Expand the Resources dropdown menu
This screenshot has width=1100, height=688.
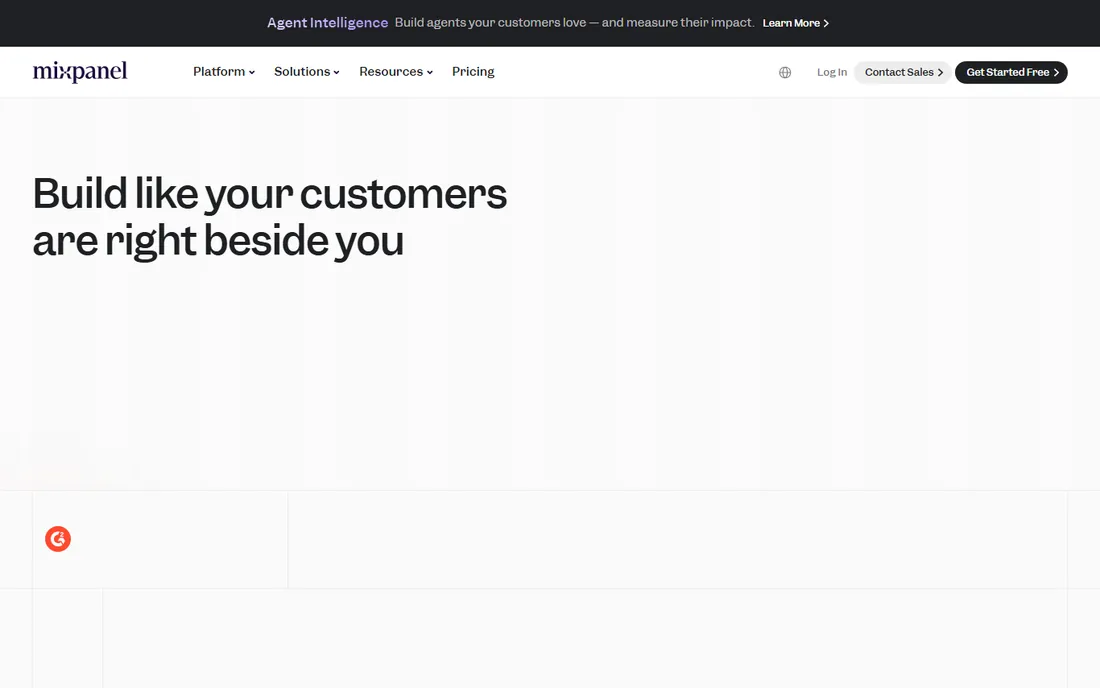[x=396, y=72]
